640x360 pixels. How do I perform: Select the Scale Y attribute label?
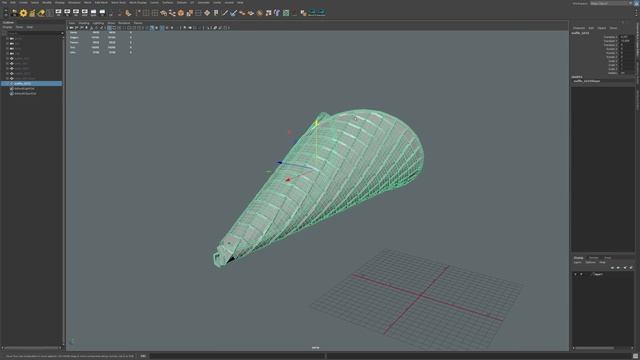pos(612,65)
